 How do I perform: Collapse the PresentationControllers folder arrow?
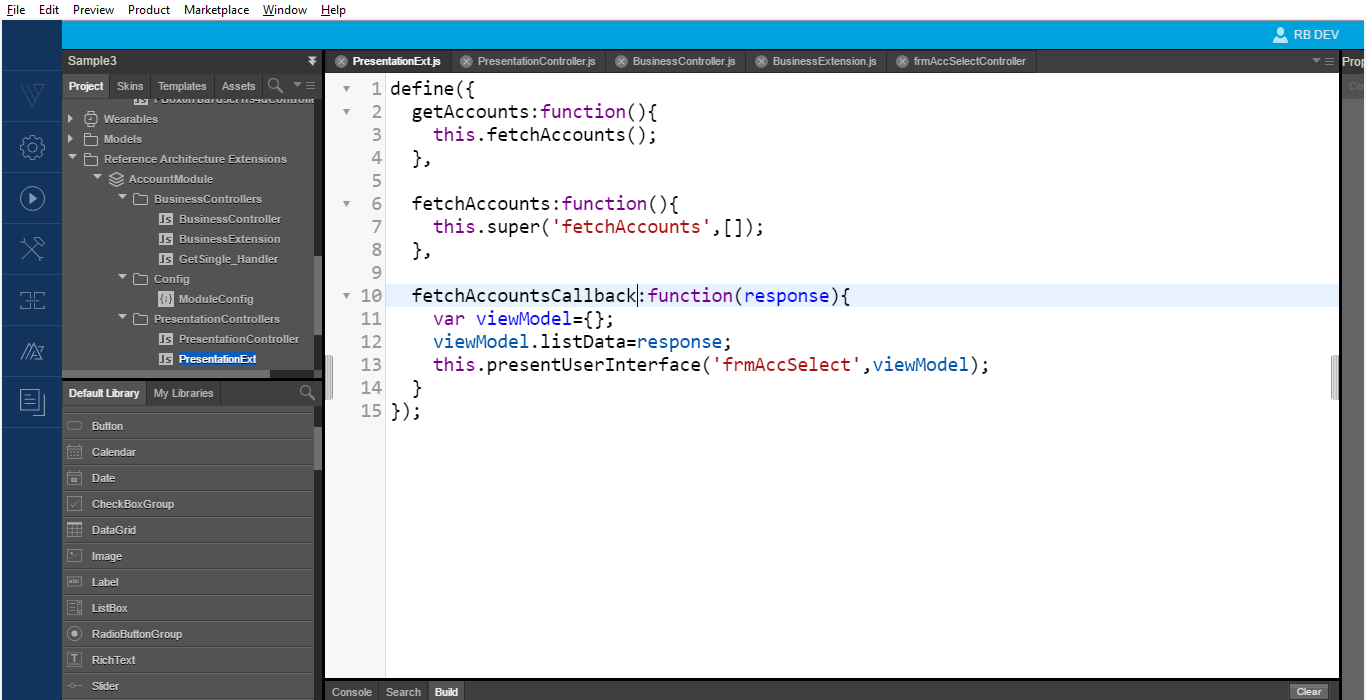[x=122, y=318]
